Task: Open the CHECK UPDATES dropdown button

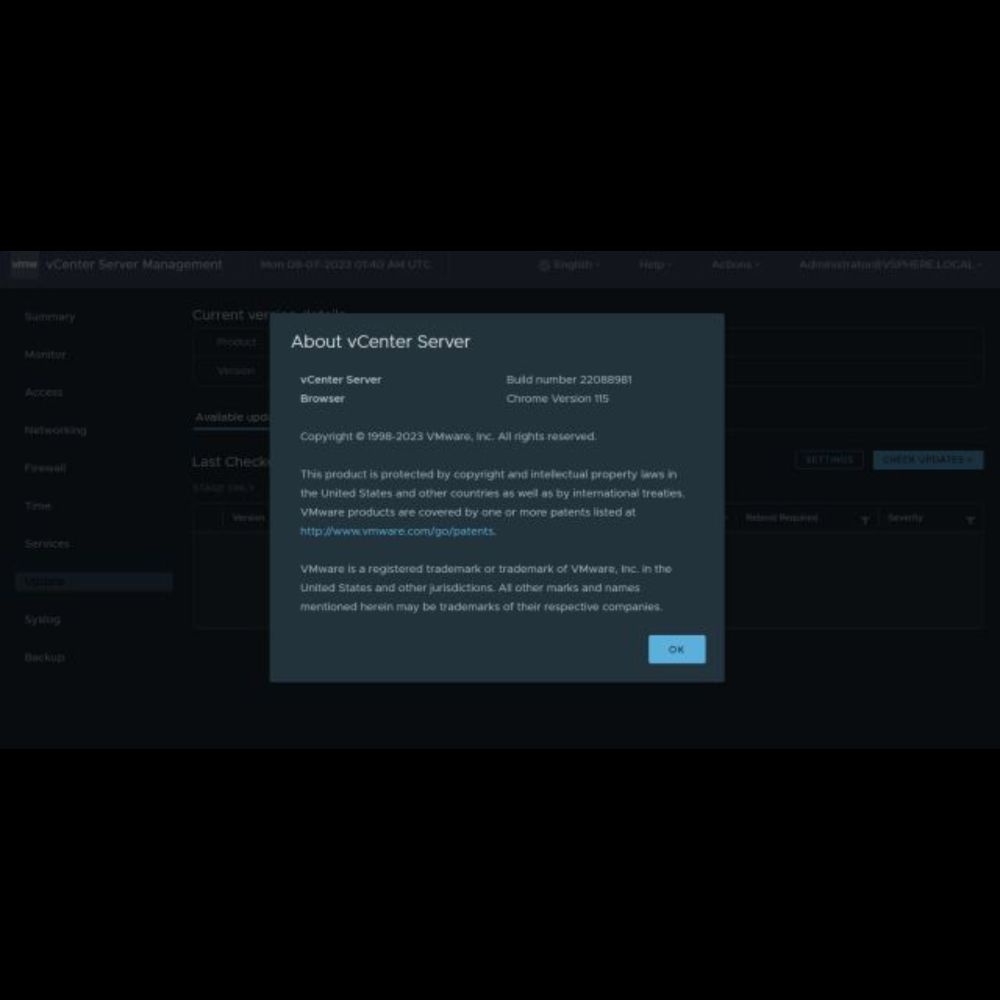Action: click(928, 460)
